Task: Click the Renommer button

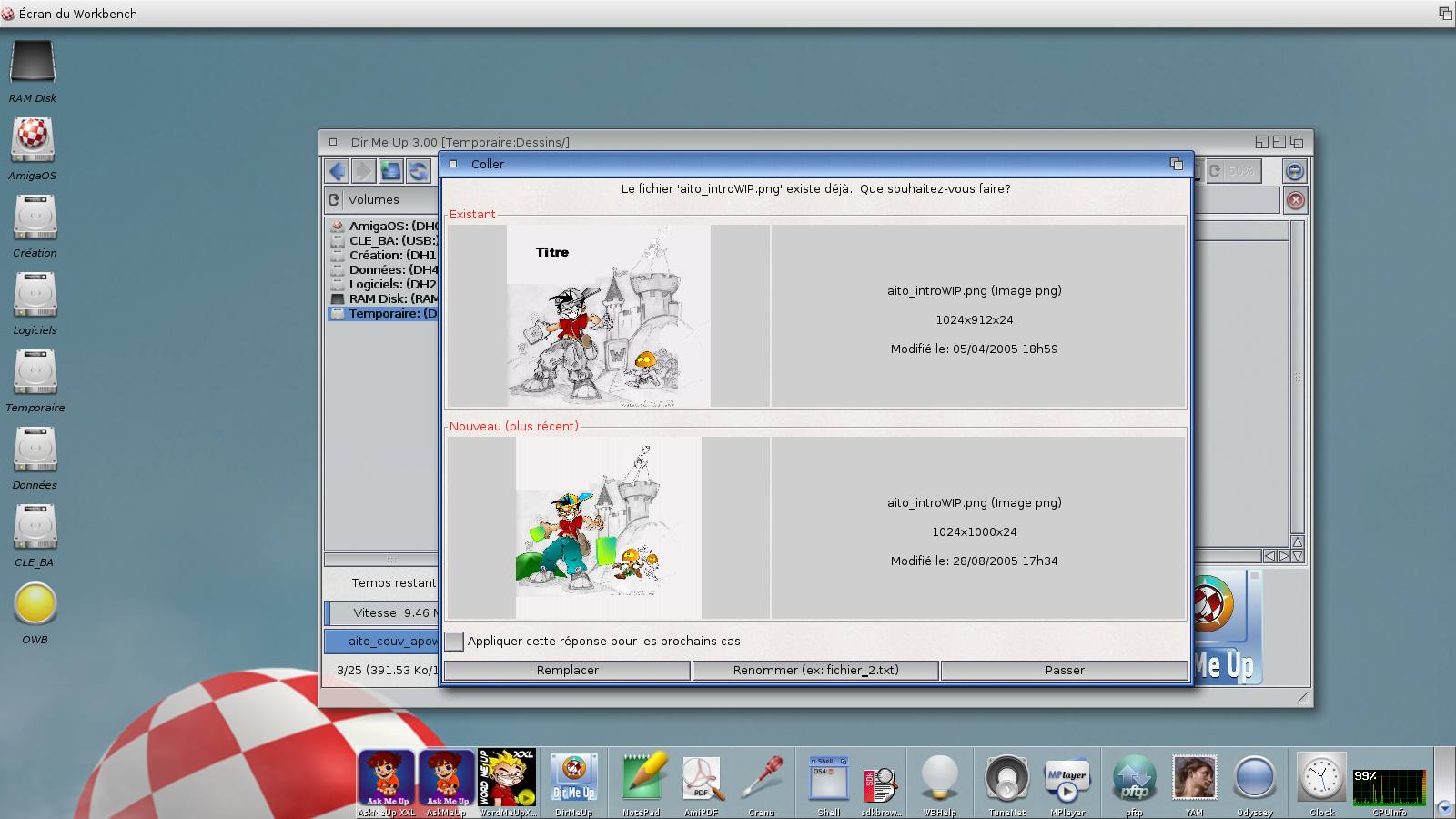Action: coord(815,671)
